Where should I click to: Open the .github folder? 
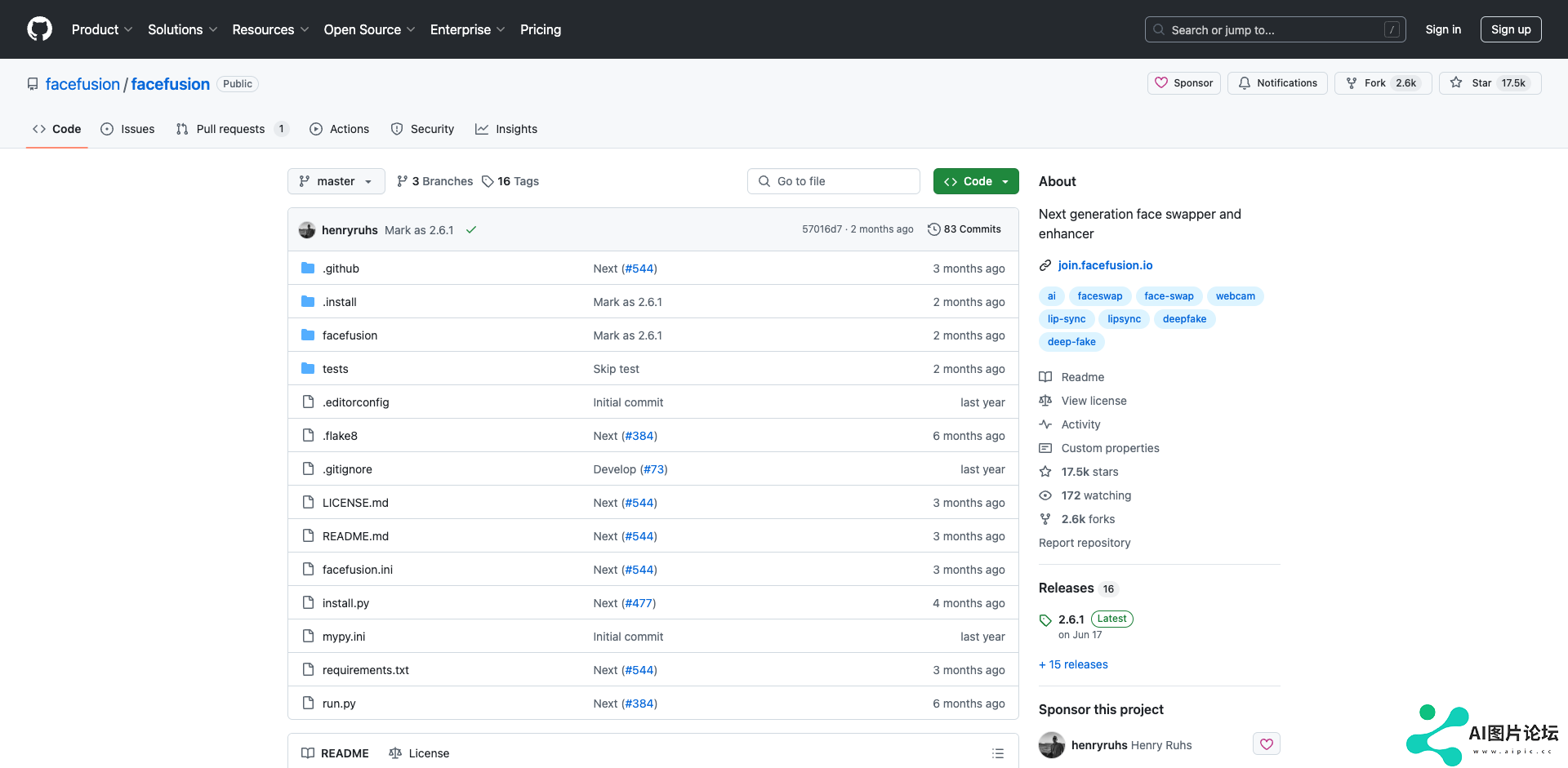(341, 269)
